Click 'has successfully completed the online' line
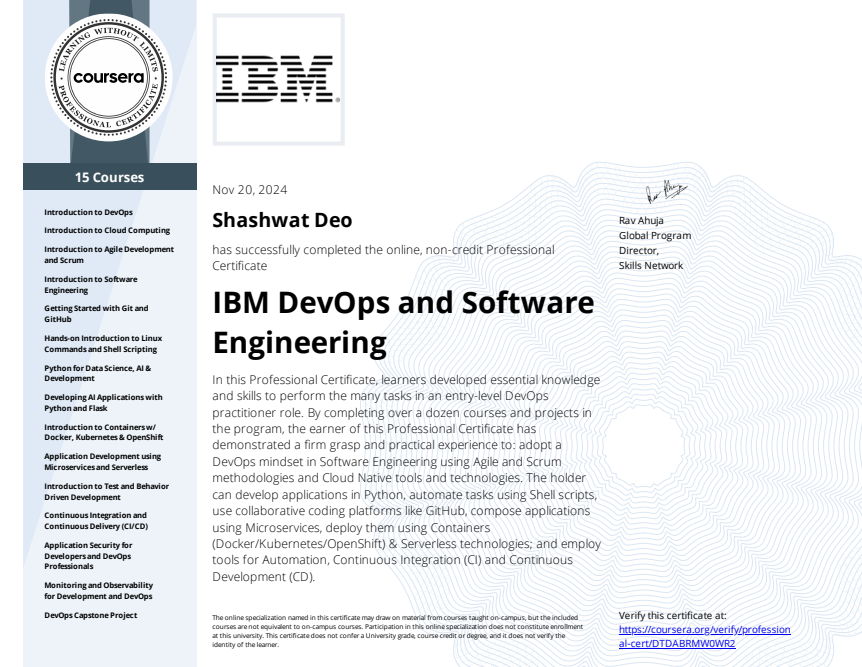The image size is (862, 667). pyautogui.click(x=384, y=257)
